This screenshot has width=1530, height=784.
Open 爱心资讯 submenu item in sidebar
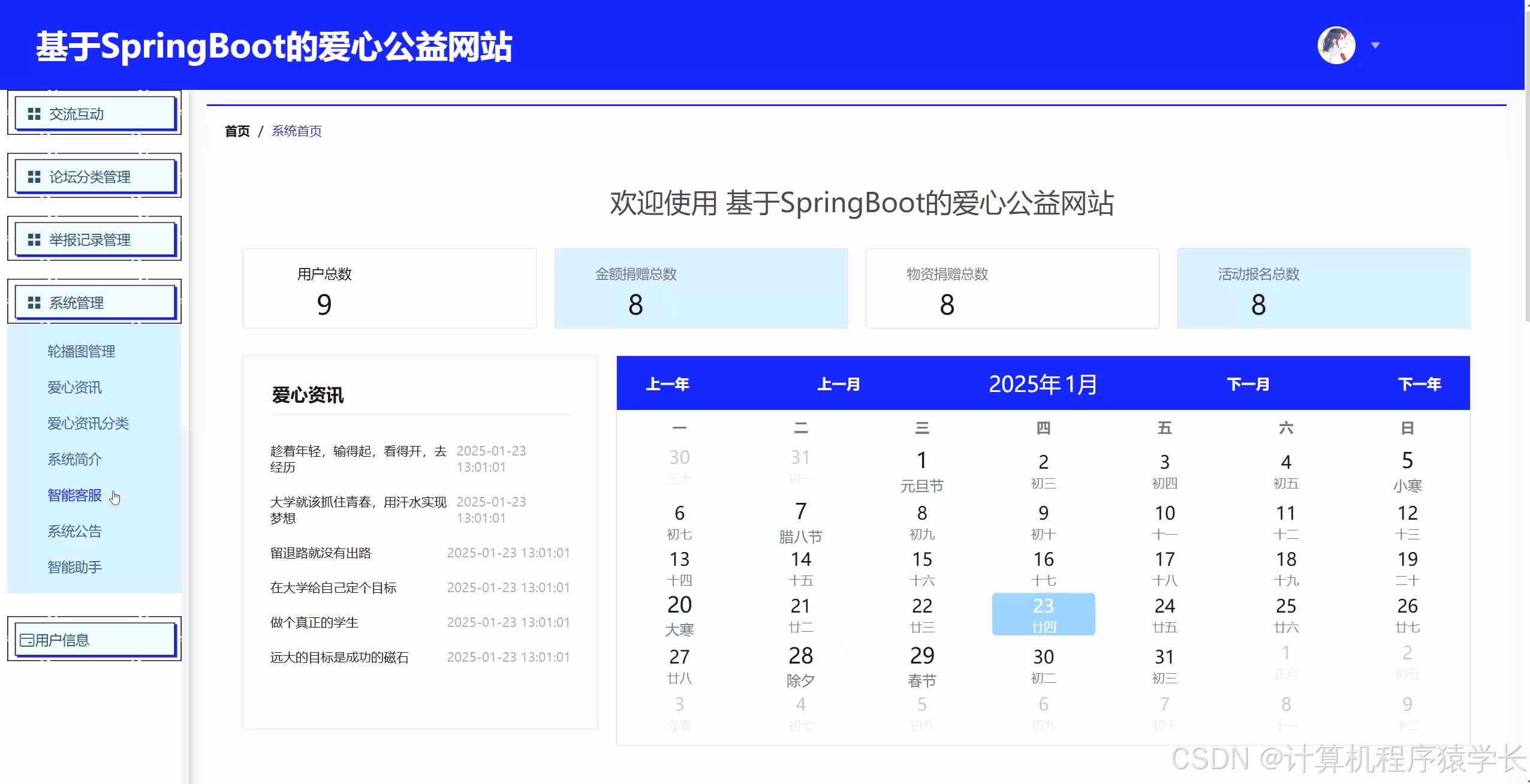74,387
